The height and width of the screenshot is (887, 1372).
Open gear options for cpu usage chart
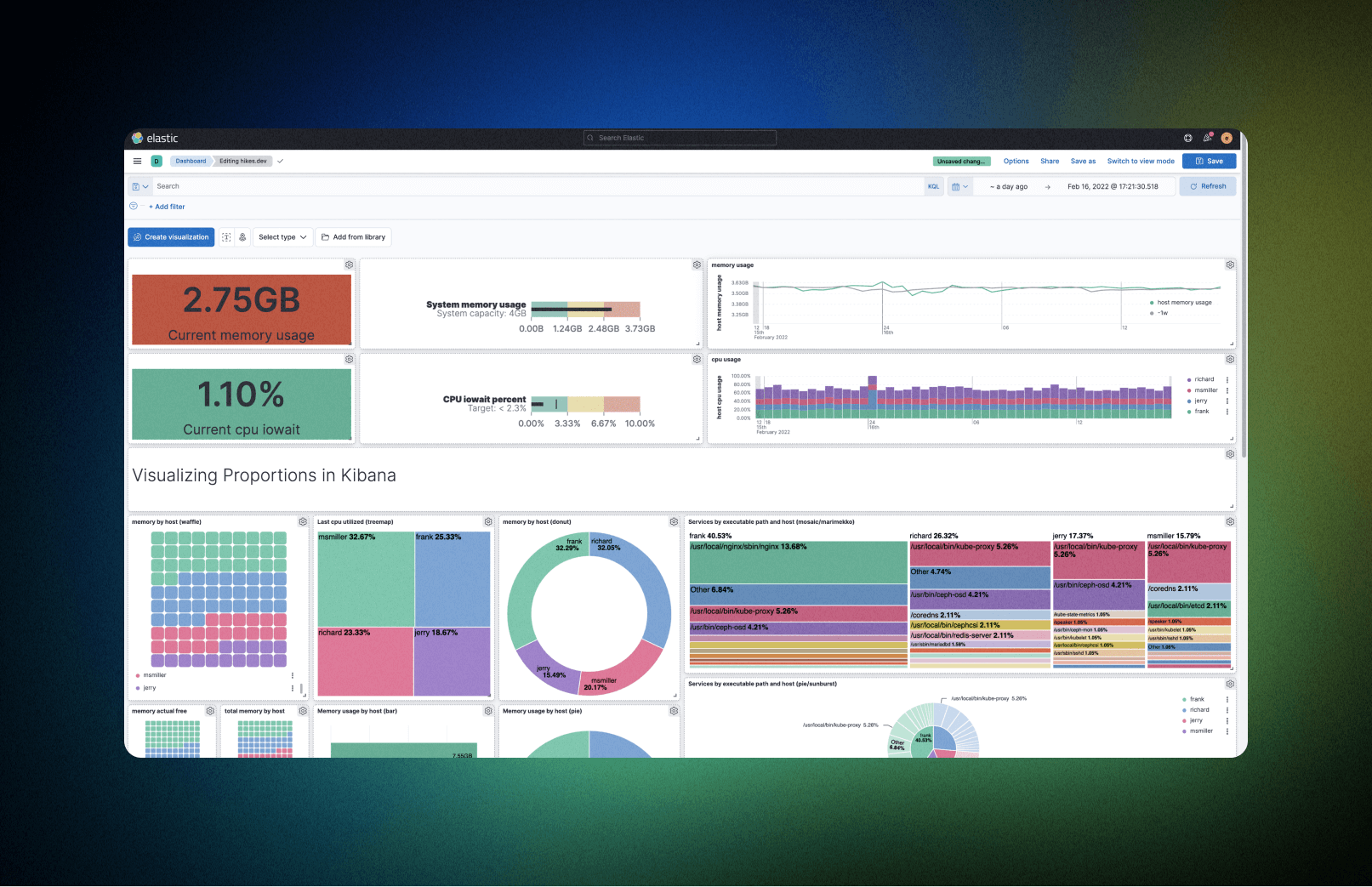click(1230, 360)
